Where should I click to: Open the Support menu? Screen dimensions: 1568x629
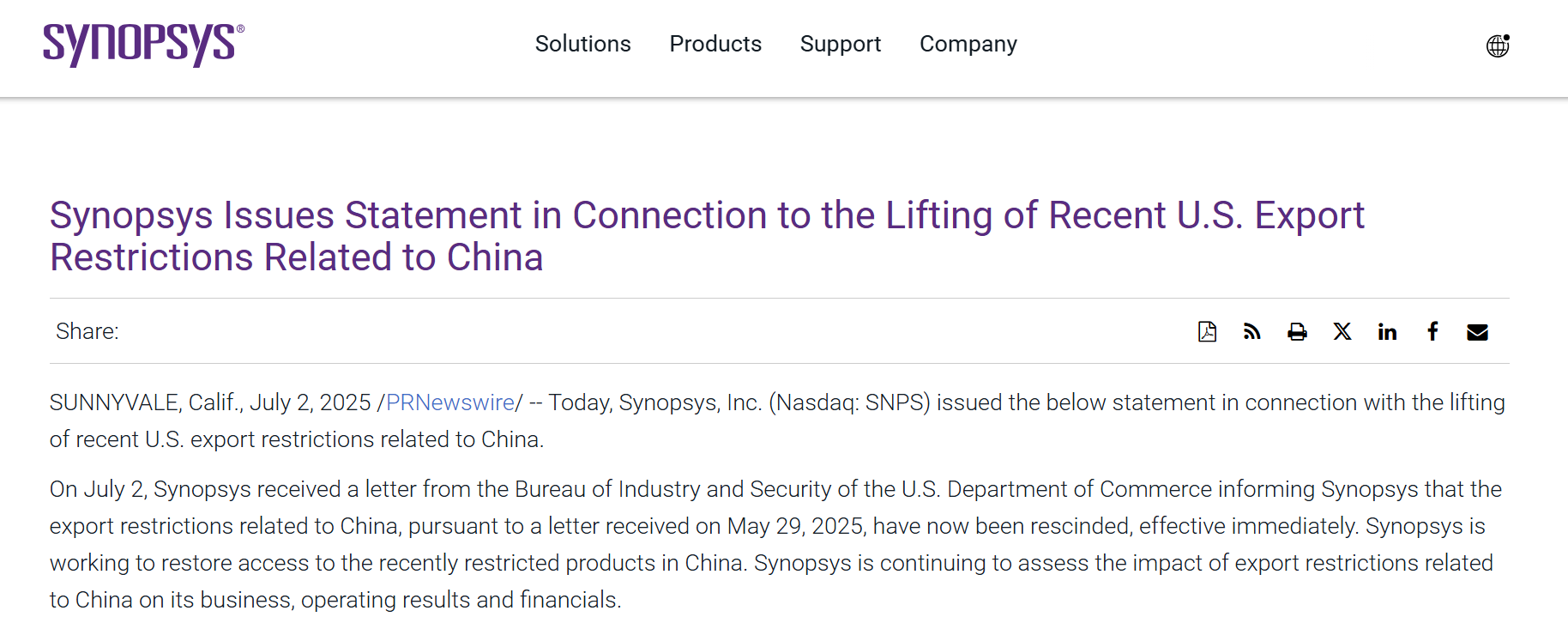point(841,44)
